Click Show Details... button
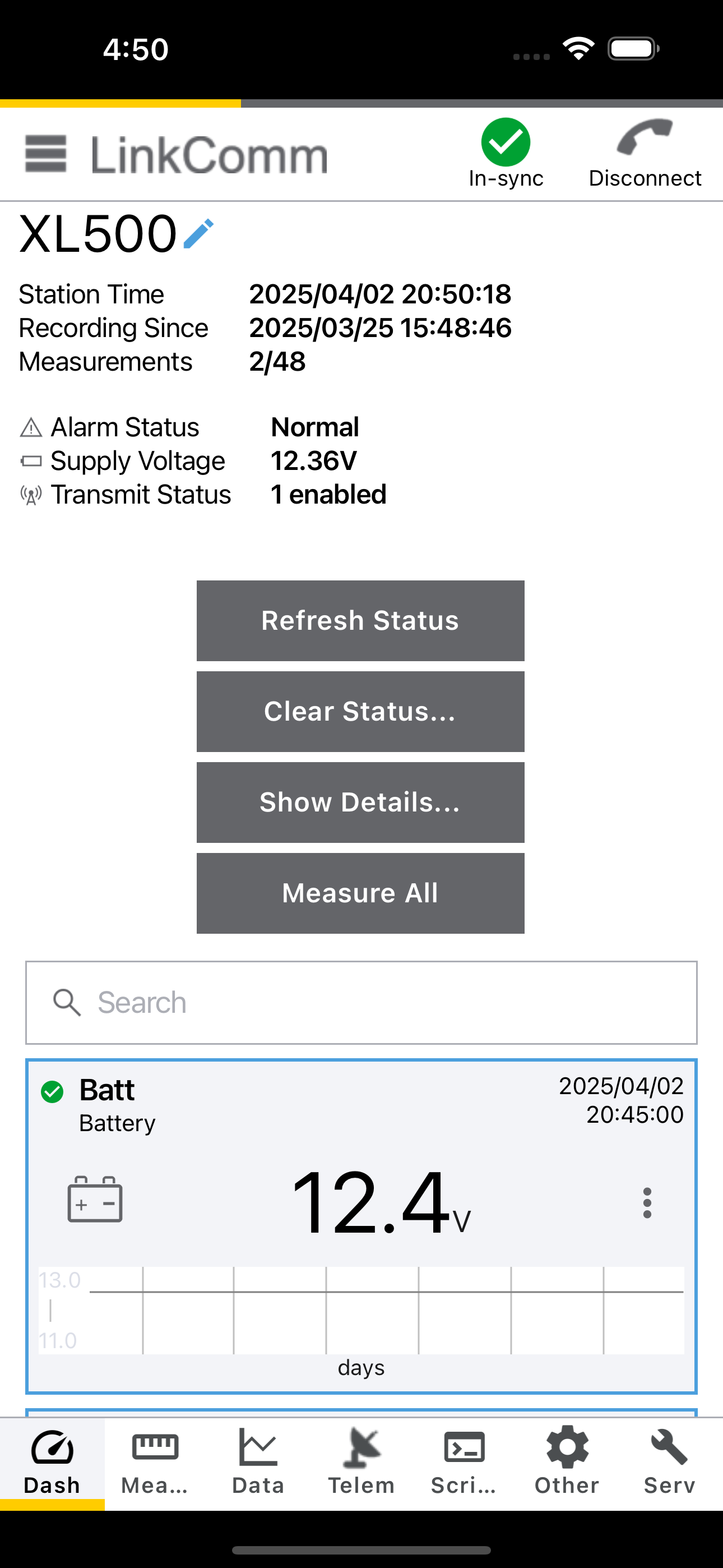Screen dimensions: 723x1568 [360, 803]
